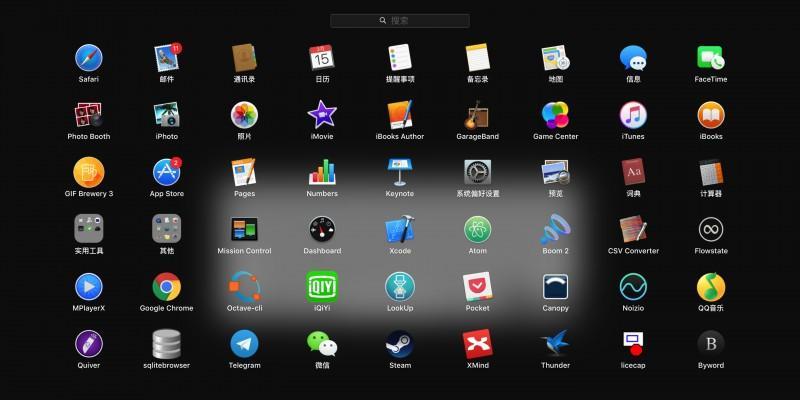Launch GIF Brewery 3
The width and height of the screenshot is (800, 400).
point(89,172)
